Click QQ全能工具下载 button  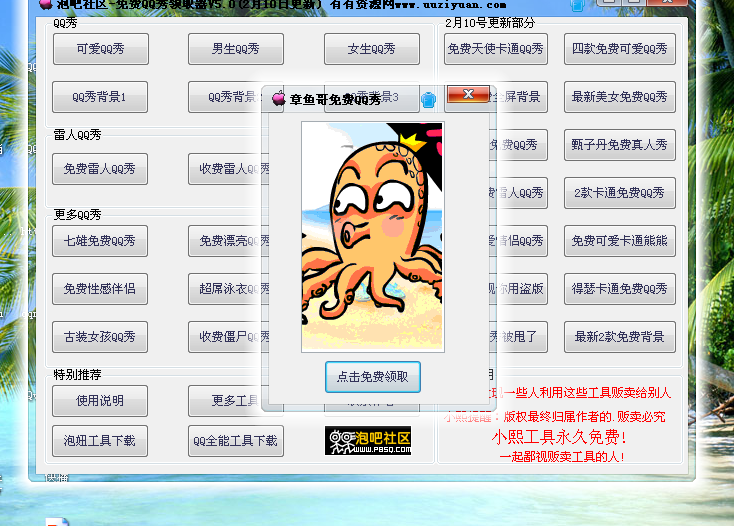pyautogui.click(x=236, y=441)
